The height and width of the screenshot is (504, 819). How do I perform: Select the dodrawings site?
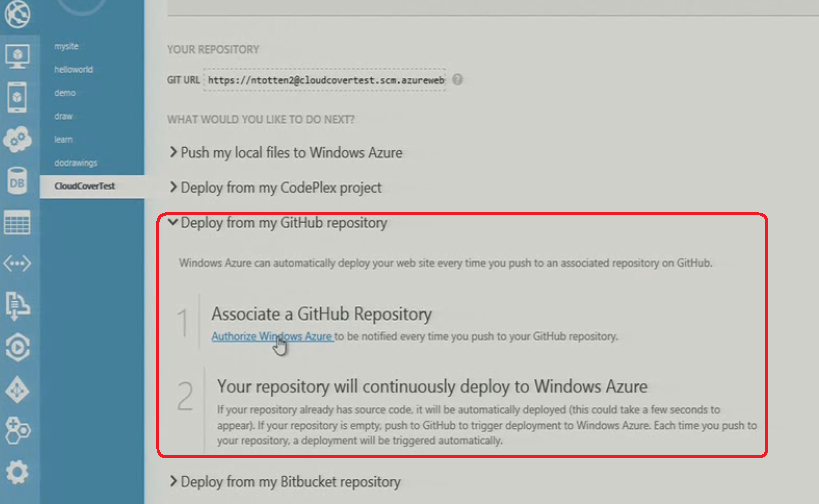(x=76, y=163)
